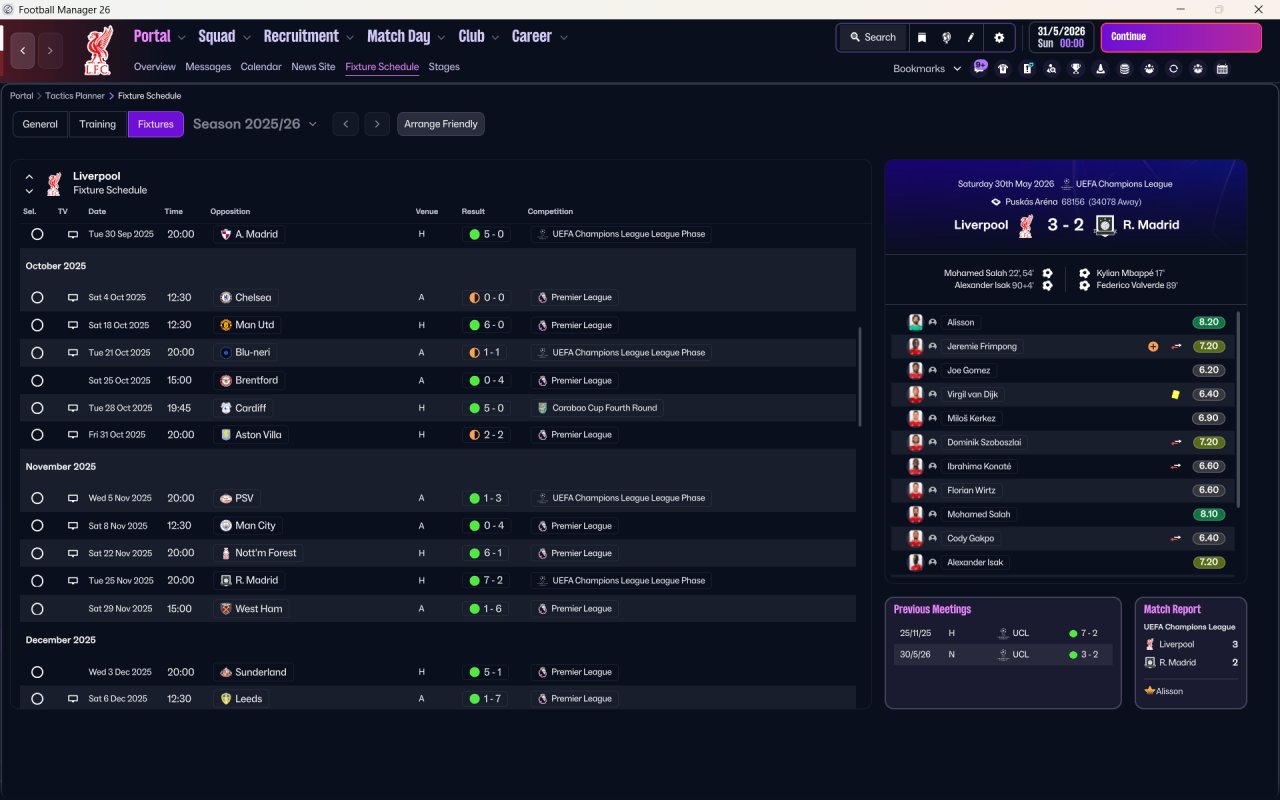Viewport: 1280px width, 800px height.
Task: Expand the Squad menu chevron
Action: [247, 37]
